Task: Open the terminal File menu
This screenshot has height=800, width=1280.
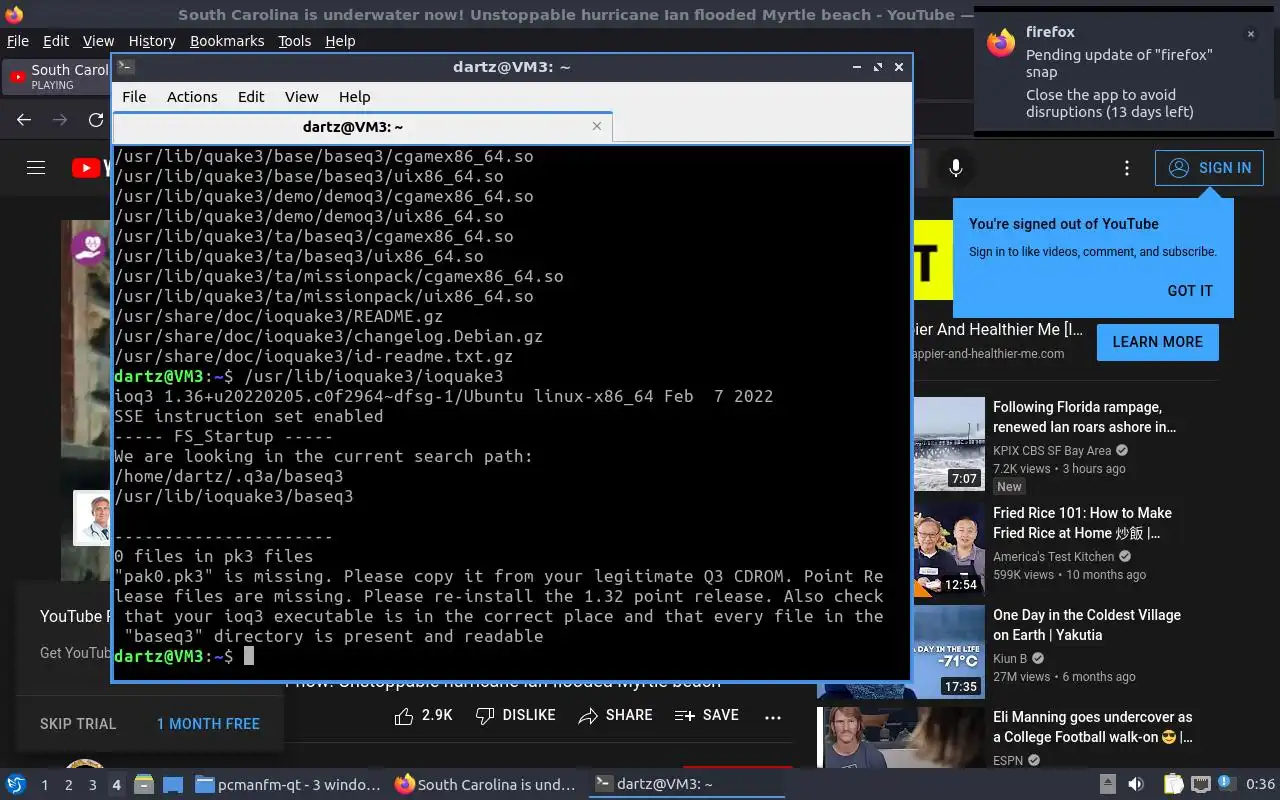Action: [x=134, y=97]
